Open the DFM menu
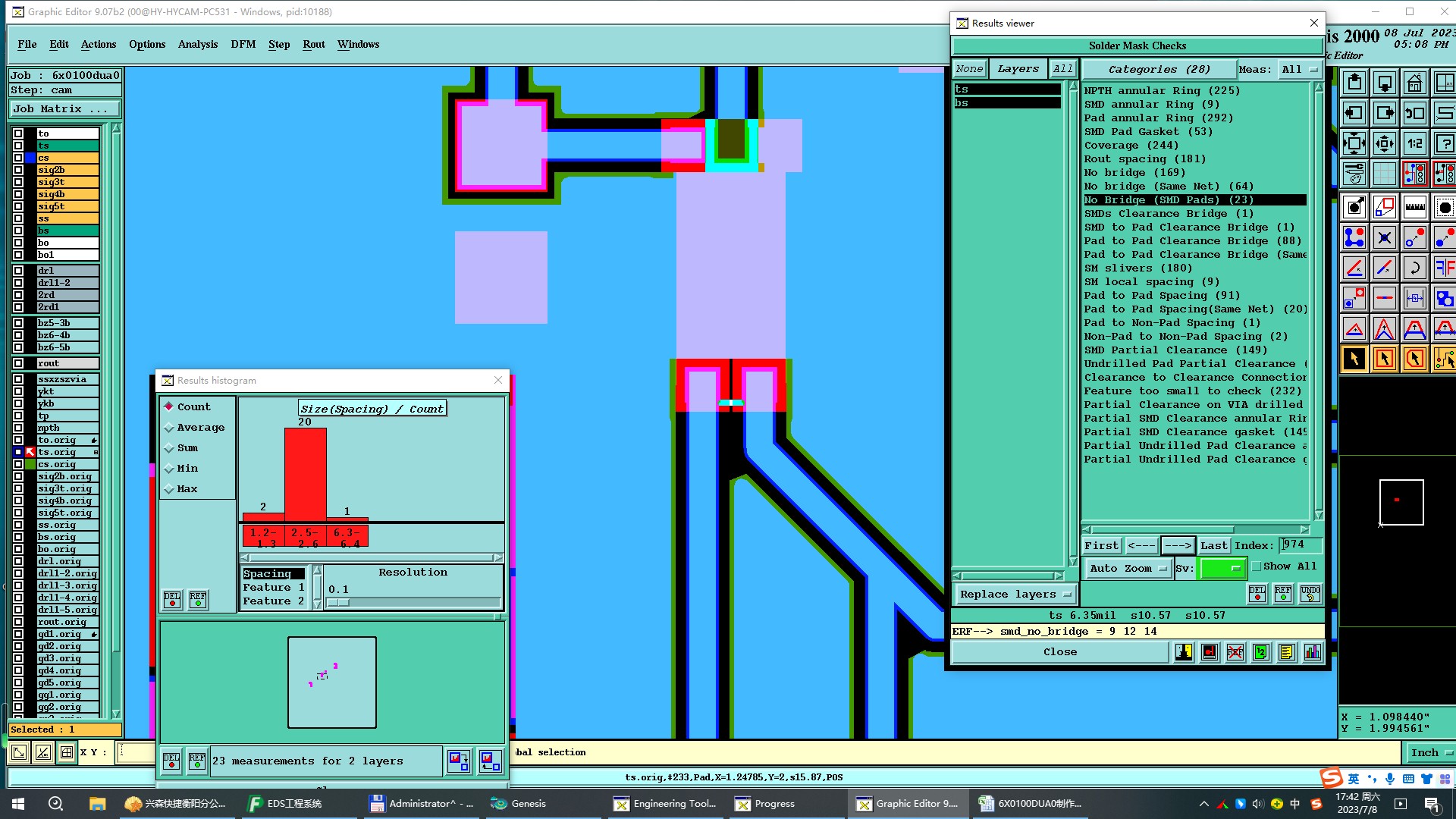This screenshot has height=819, width=1456. [243, 44]
